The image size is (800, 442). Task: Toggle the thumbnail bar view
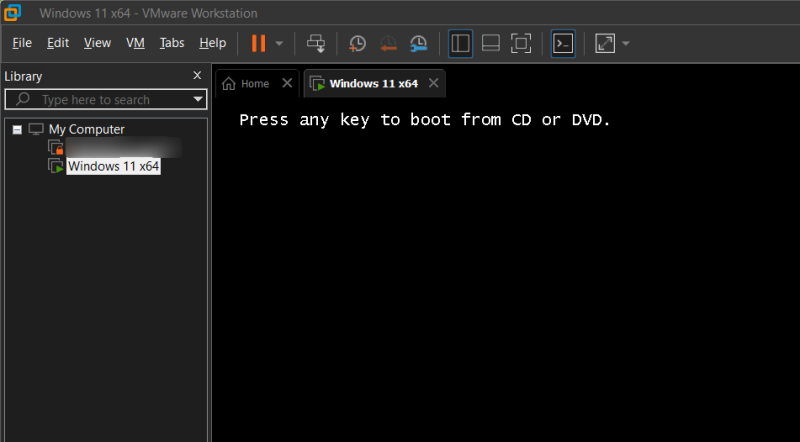tap(490, 43)
